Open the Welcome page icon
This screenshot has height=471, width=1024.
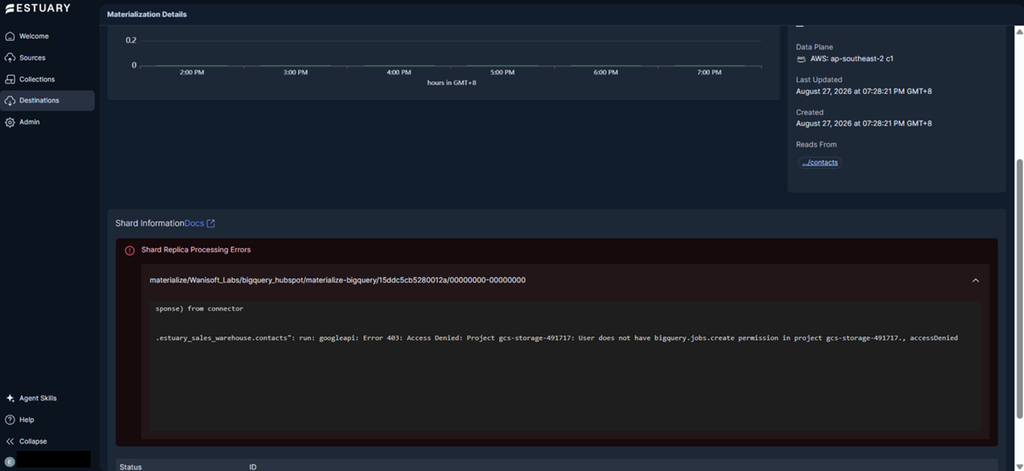(x=10, y=37)
